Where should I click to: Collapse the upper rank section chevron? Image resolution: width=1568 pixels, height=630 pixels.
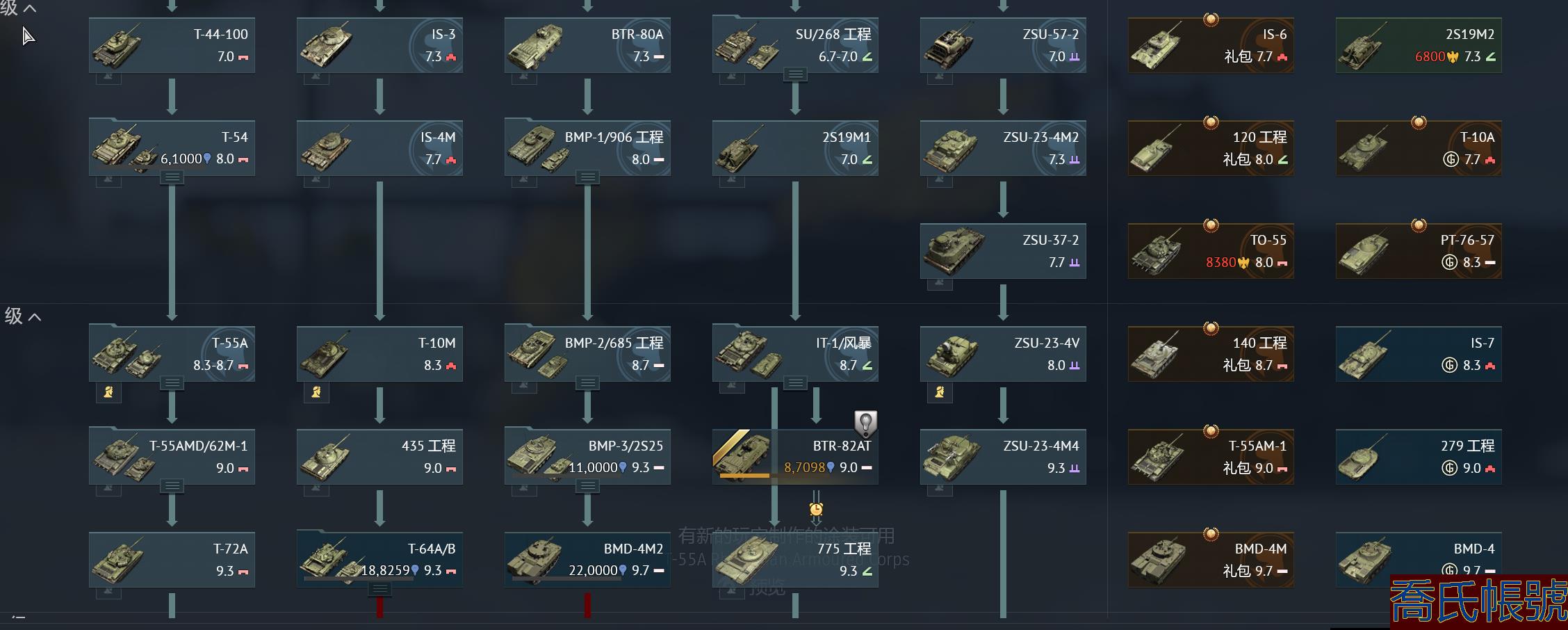click(x=30, y=8)
